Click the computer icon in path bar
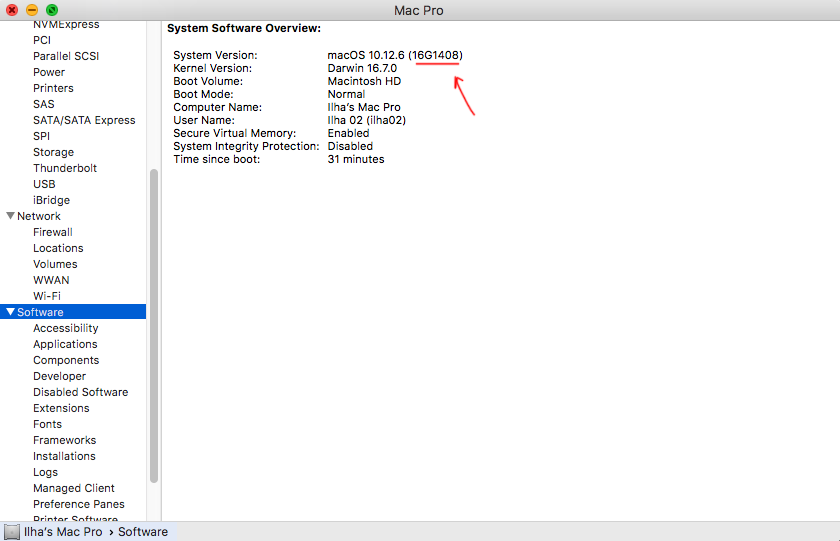 click(12, 532)
